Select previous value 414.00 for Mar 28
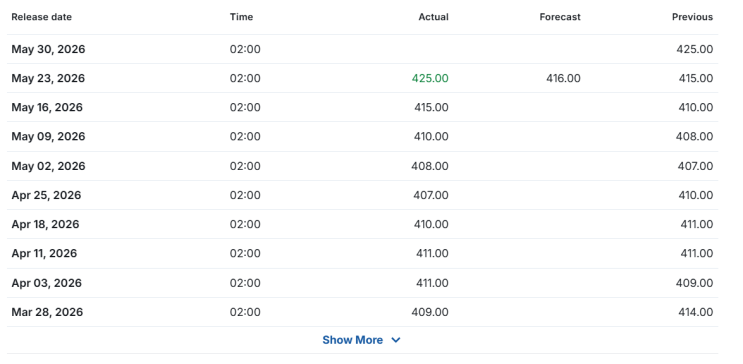 click(695, 312)
